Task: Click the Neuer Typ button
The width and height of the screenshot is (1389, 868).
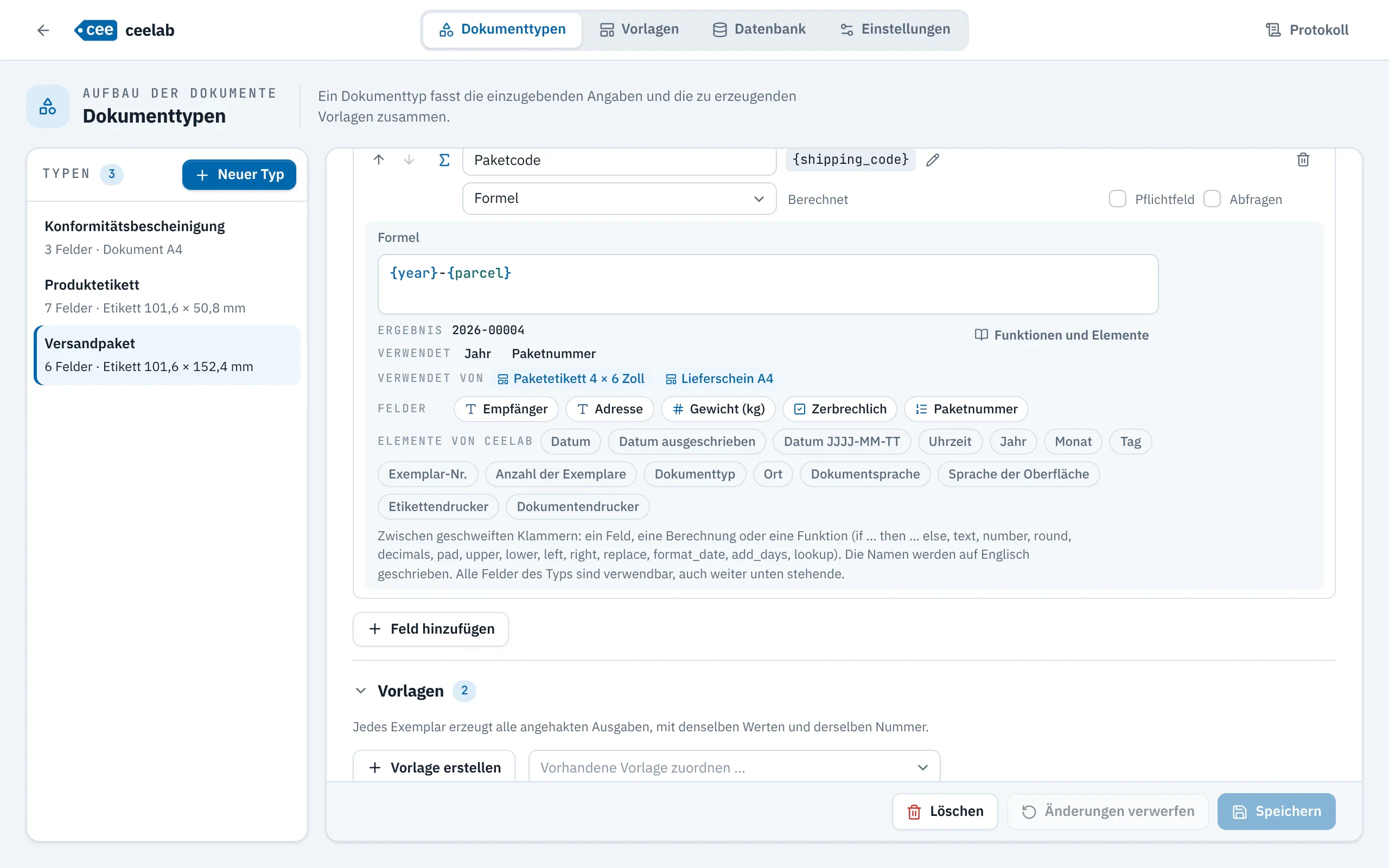Action: (239, 175)
